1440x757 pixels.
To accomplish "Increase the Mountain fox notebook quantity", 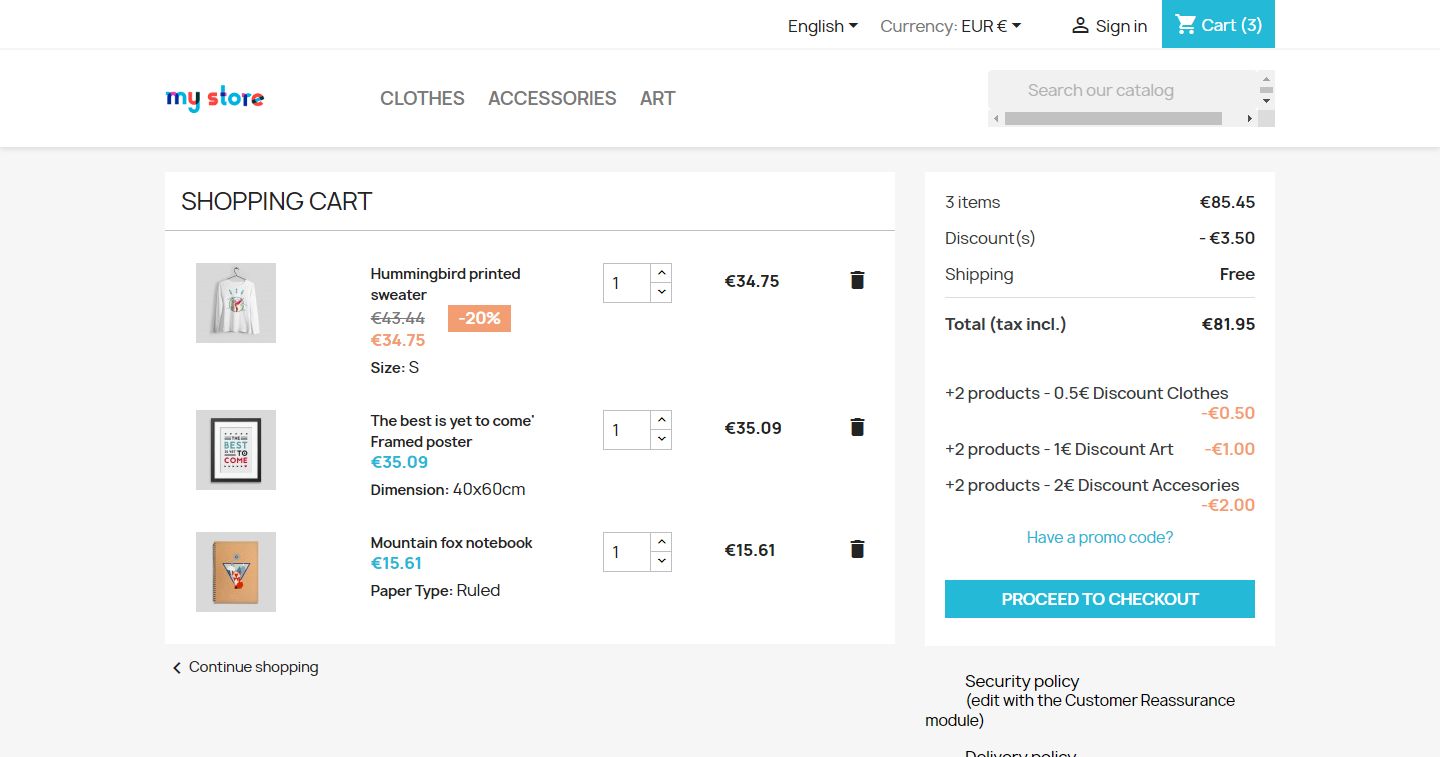I will pos(661,542).
